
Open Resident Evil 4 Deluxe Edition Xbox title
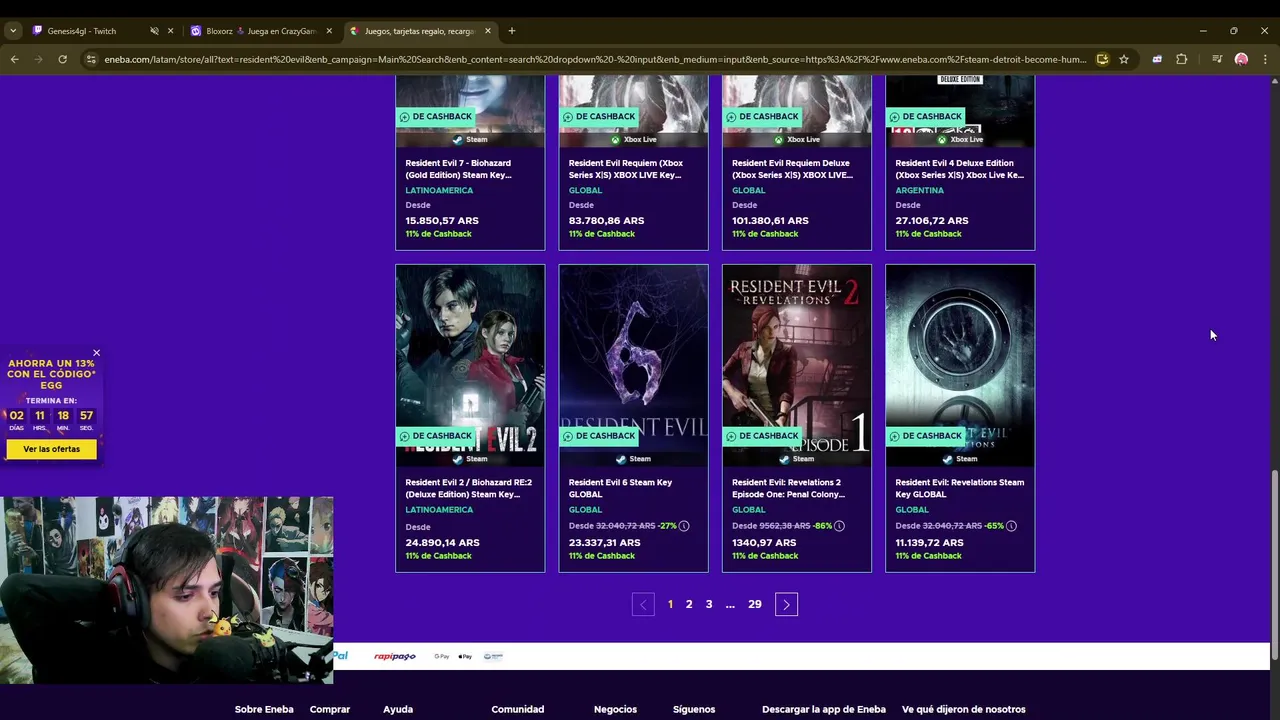coord(959,169)
